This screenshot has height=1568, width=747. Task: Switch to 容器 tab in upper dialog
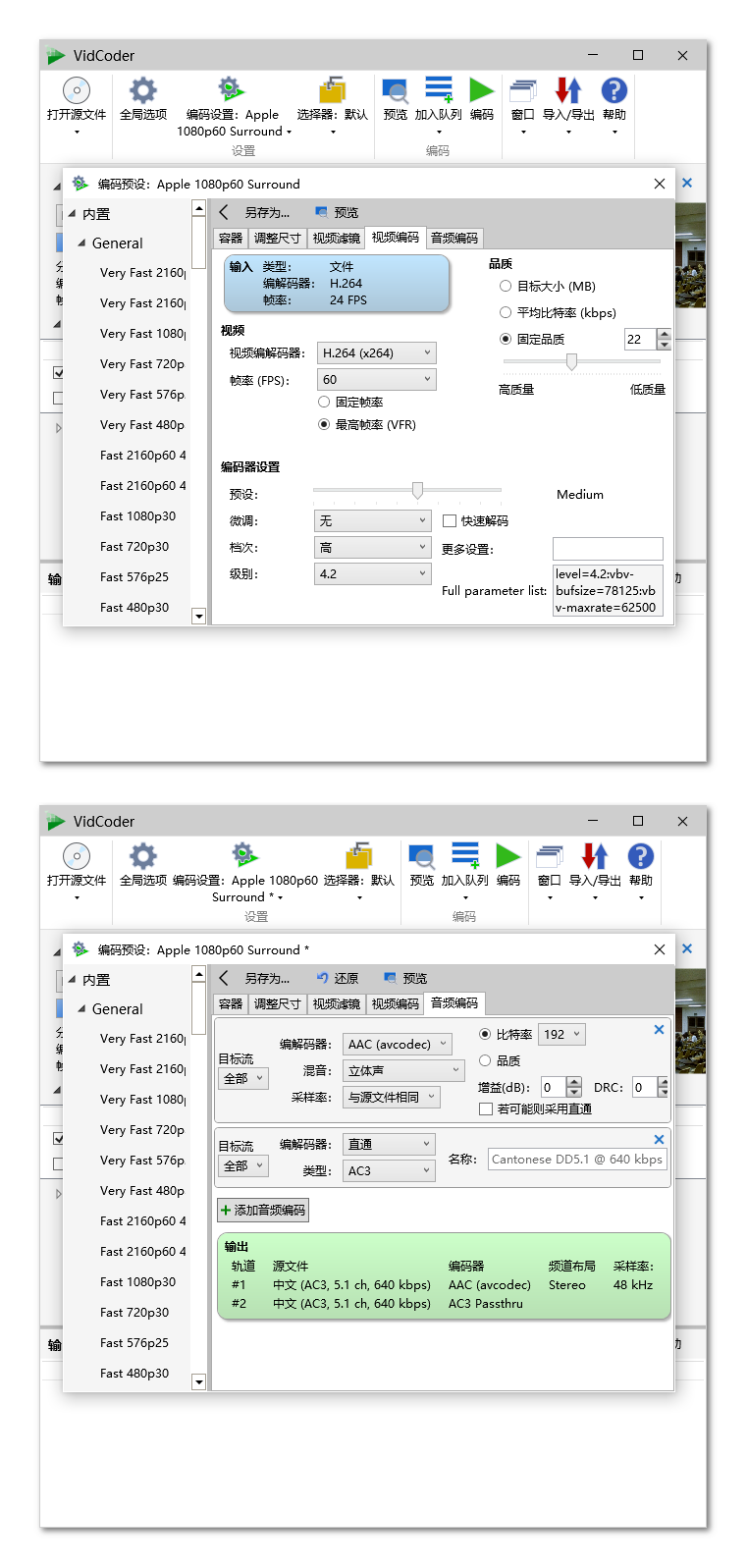(231, 239)
